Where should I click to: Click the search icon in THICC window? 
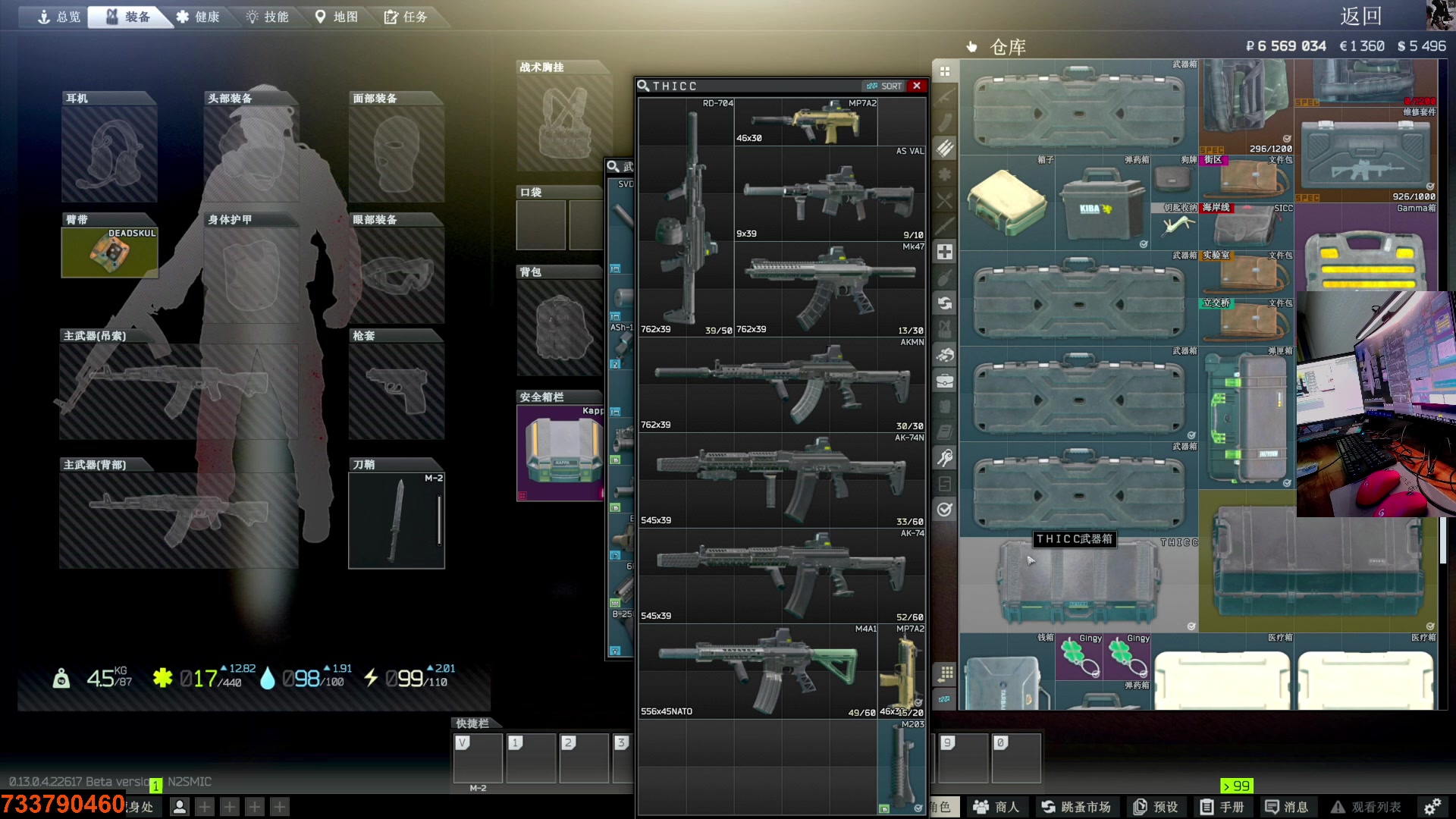pos(643,86)
